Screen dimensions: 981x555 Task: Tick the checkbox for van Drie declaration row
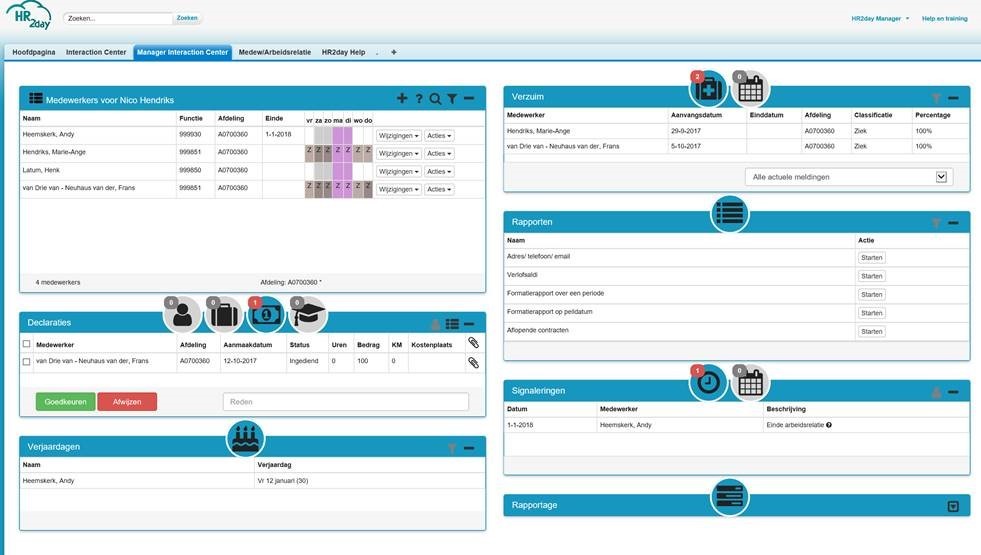(x=27, y=362)
